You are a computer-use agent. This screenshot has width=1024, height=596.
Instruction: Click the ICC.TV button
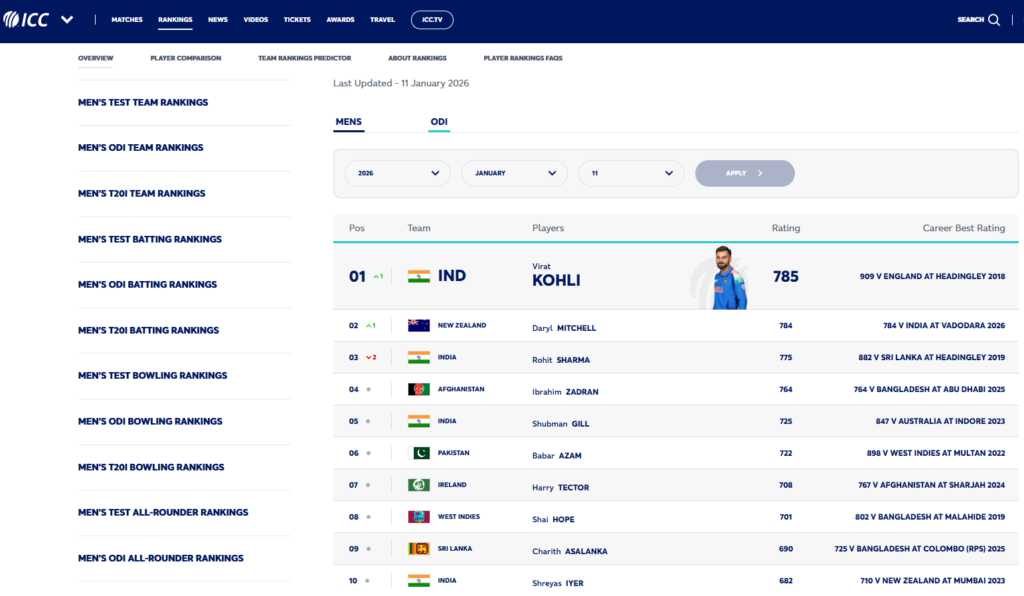[x=431, y=19]
